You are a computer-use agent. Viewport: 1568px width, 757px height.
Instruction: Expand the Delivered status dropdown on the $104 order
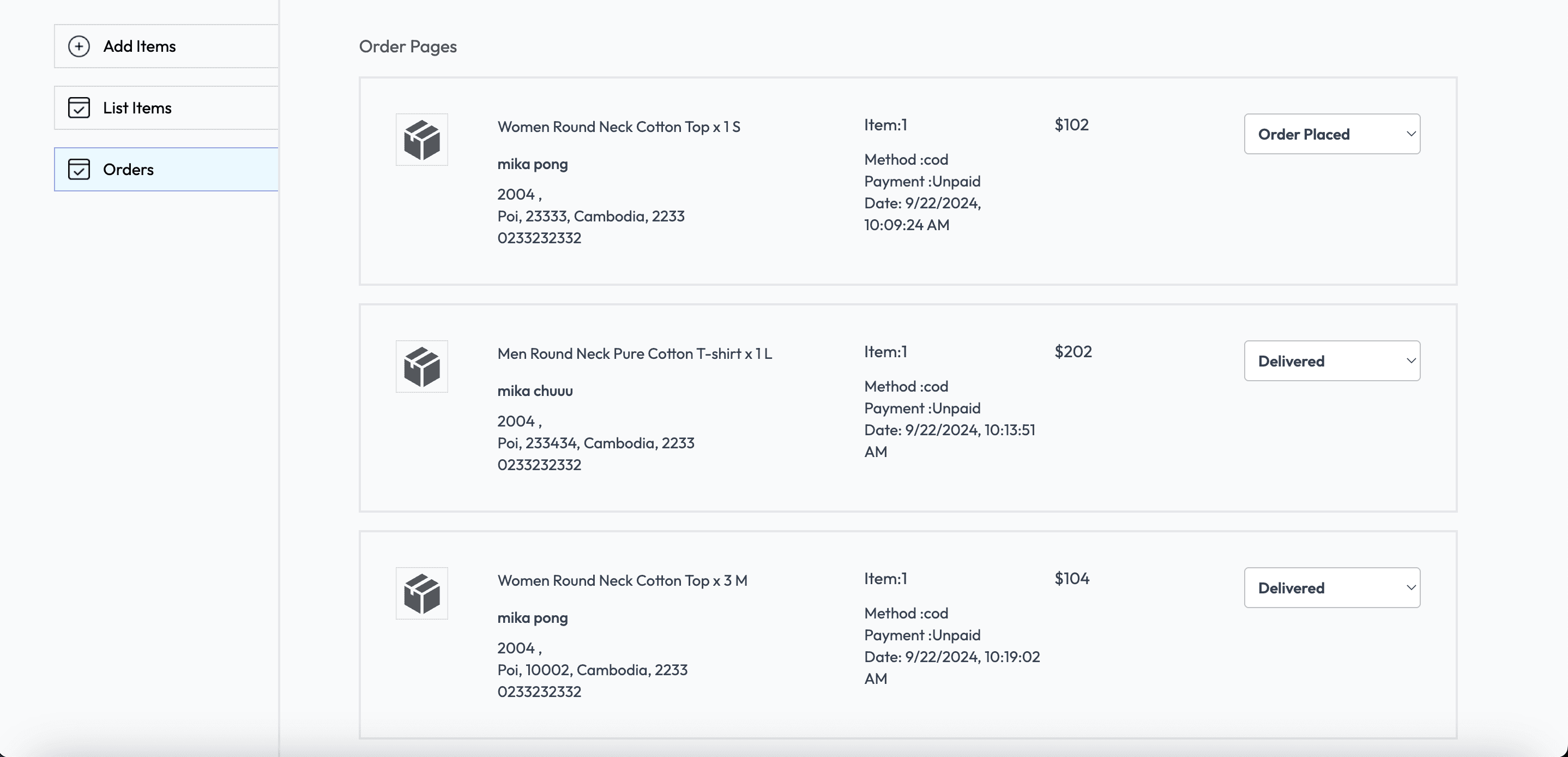coord(1332,587)
